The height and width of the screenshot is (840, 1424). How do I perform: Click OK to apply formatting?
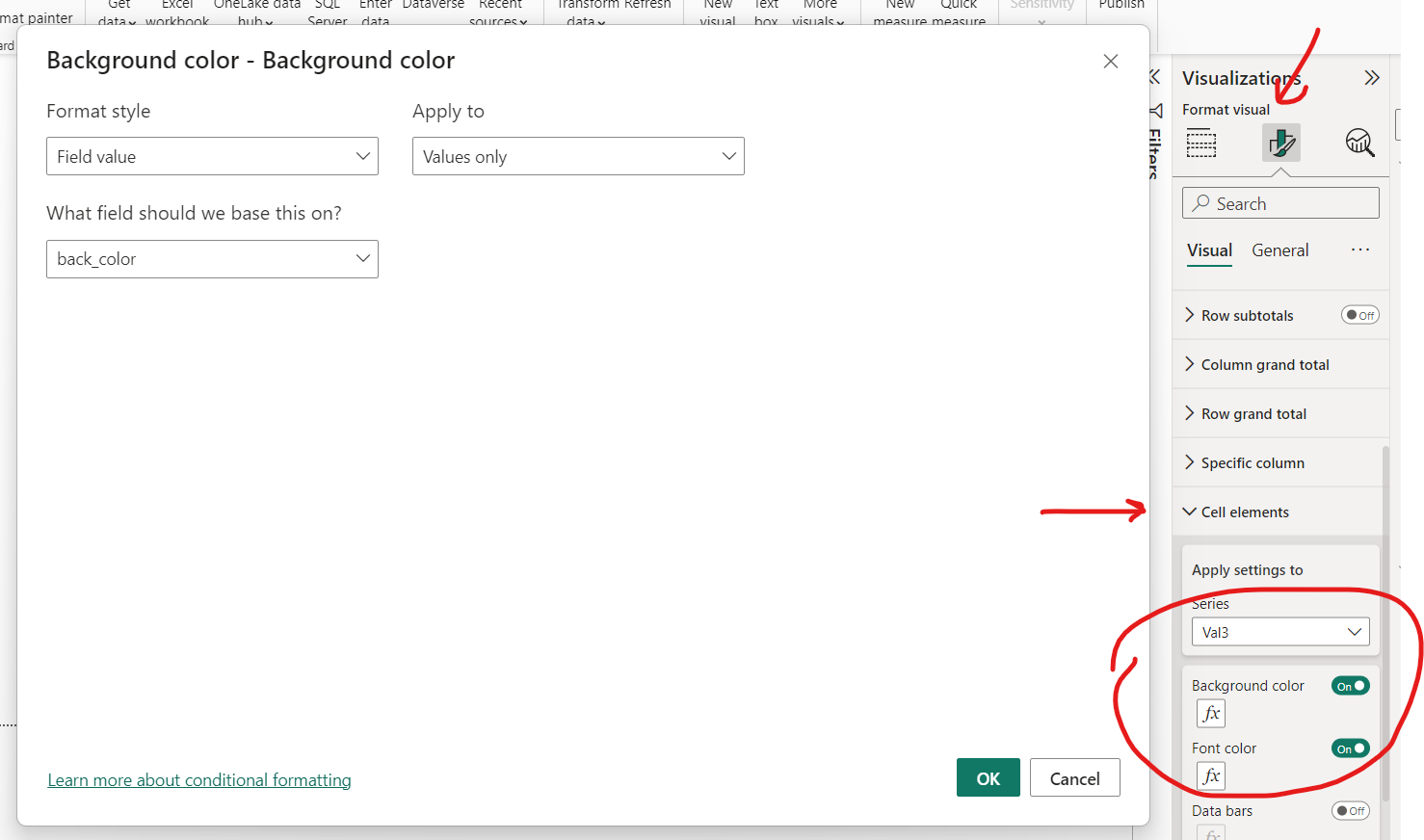[989, 778]
